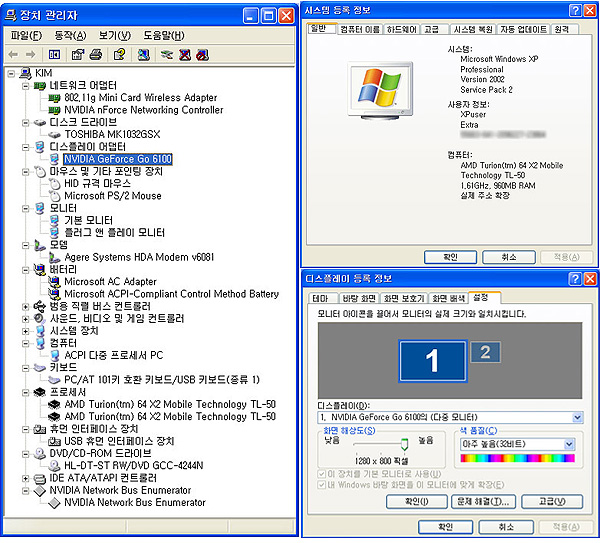Screen dimensions: 600x543
Task: Select ACPI 다중 프로세서 PC entry
Action: tap(113, 355)
